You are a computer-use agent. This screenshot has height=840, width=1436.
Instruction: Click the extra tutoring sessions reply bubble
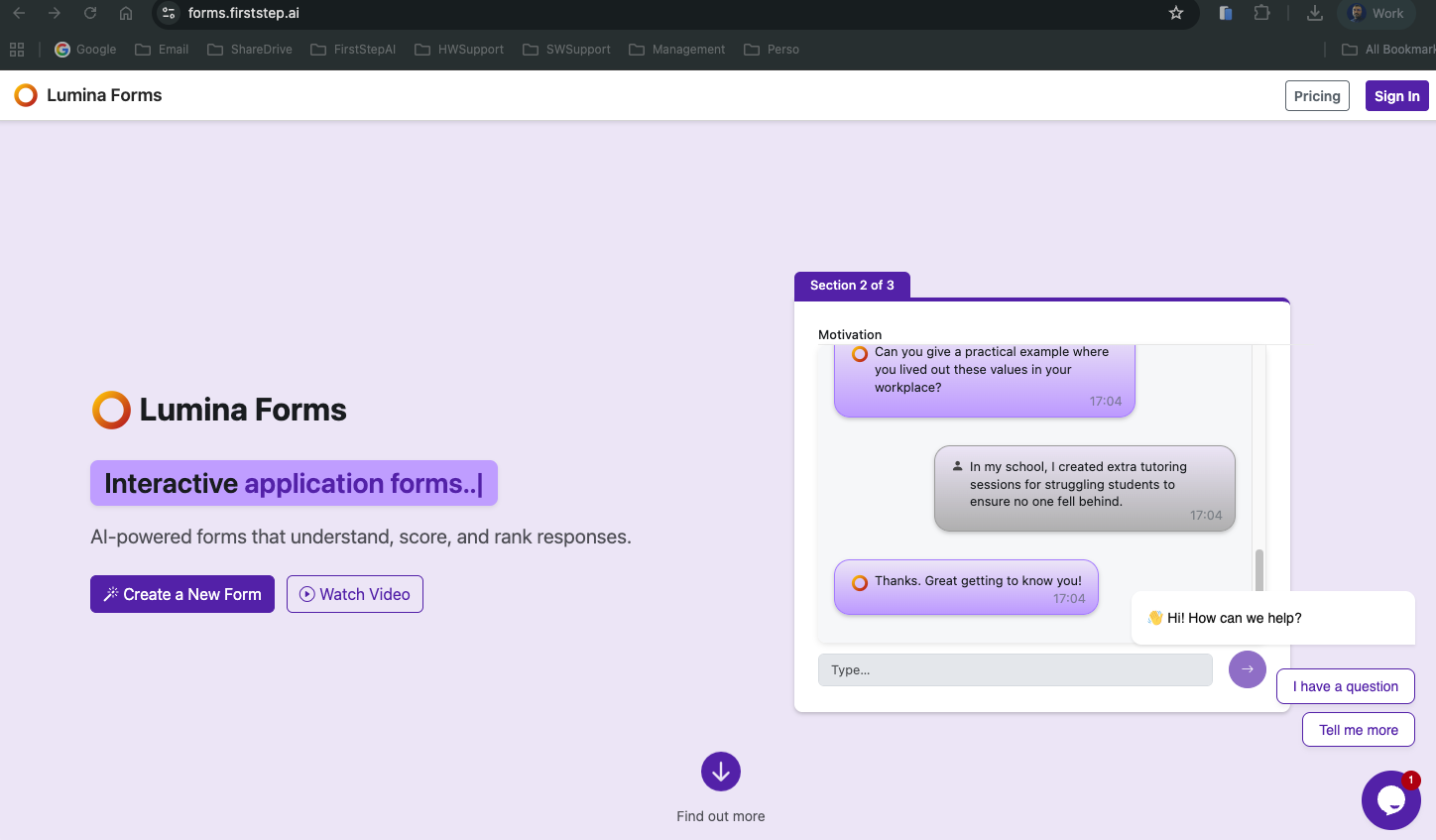(1085, 488)
